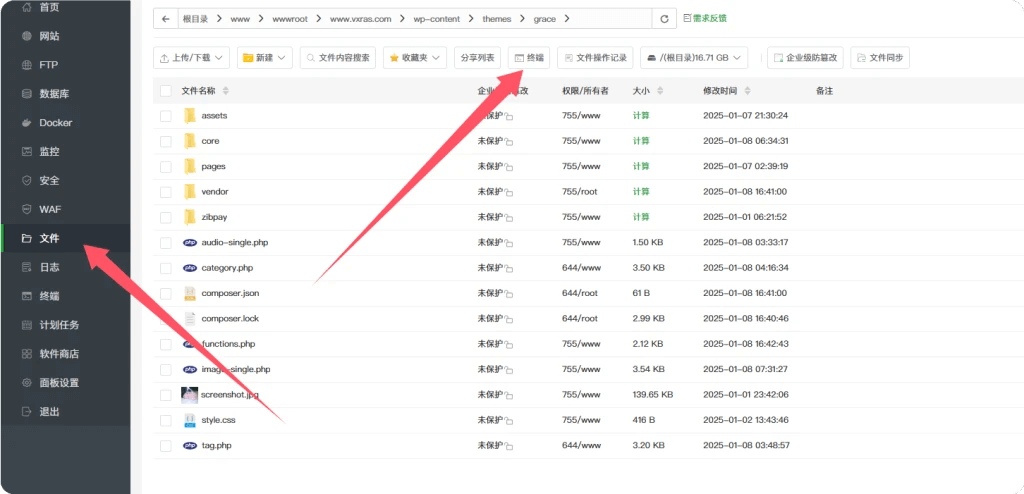Click the assets folder icon
The height and width of the screenshot is (494, 1024).
pyautogui.click(x=190, y=116)
